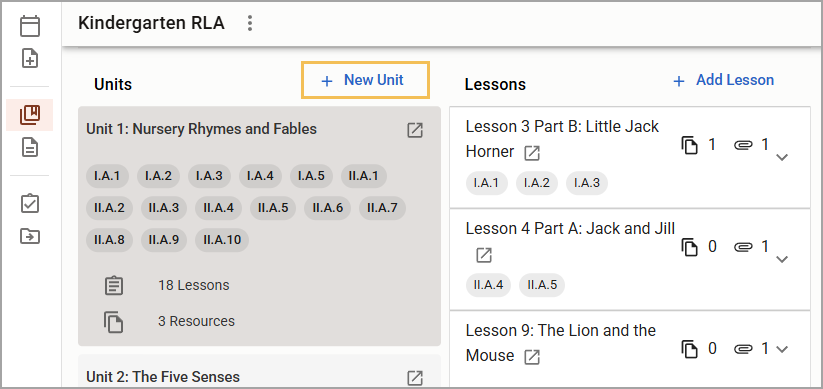The width and height of the screenshot is (823, 389).
Task: Open Lesson 3 Part B external link icon
Action: pyautogui.click(x=532, y=153)
